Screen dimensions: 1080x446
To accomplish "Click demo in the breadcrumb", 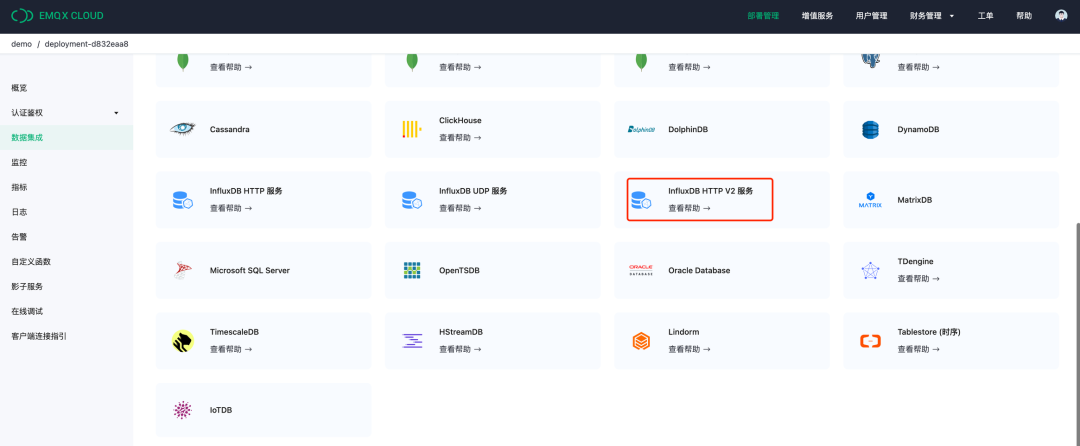I will click(x=21, y=44).
